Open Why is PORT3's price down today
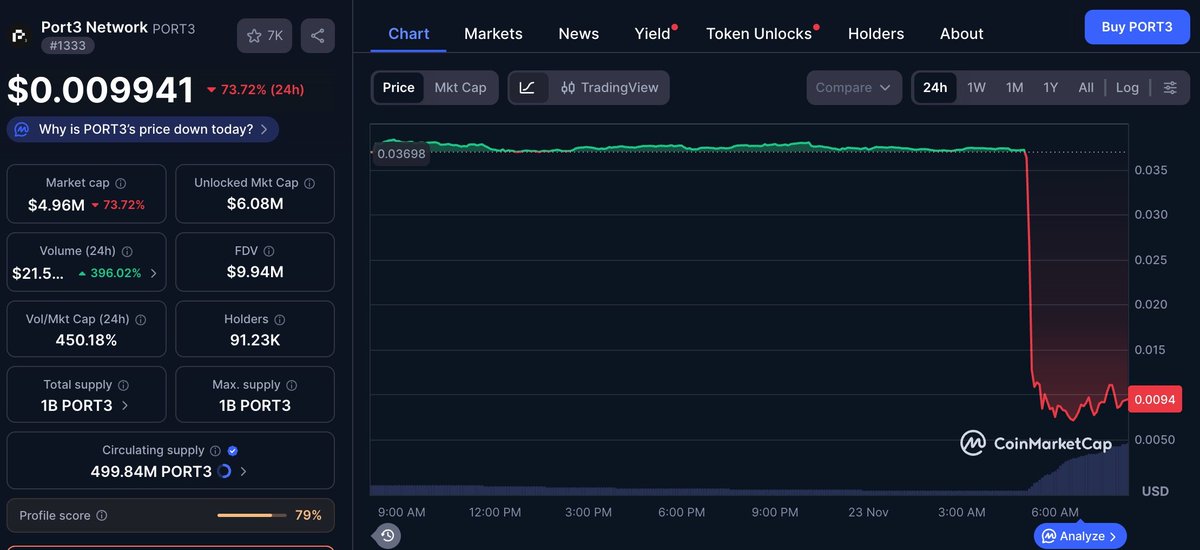The height and width of the screenshot is (550, 1200). click(x=143, y=129)
